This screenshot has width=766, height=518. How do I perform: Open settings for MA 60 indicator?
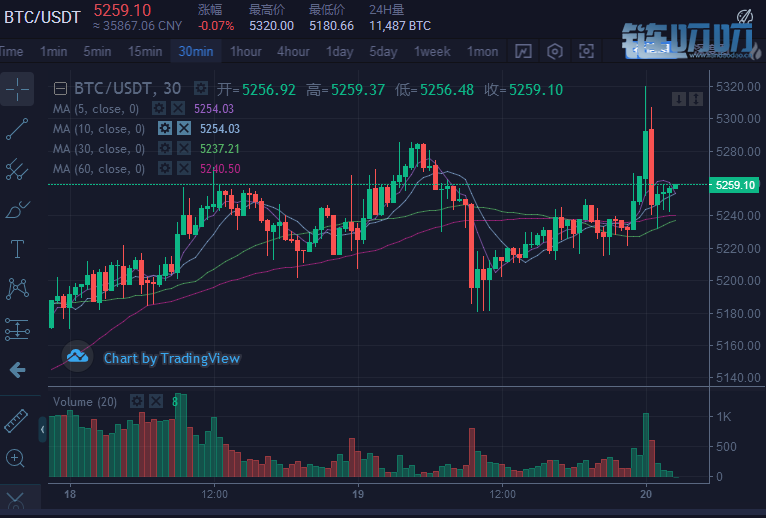[165, 169]
